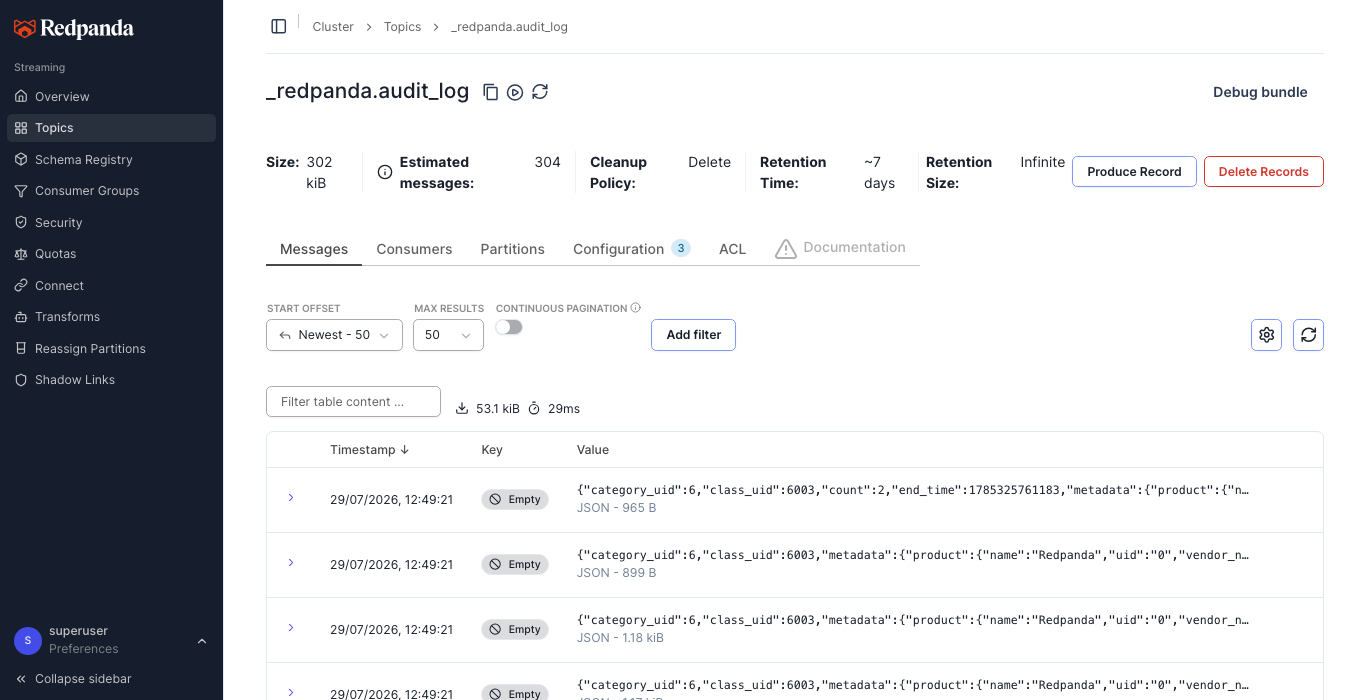Click Produce Record button

pyautogui.click(x=1134, y=172)
